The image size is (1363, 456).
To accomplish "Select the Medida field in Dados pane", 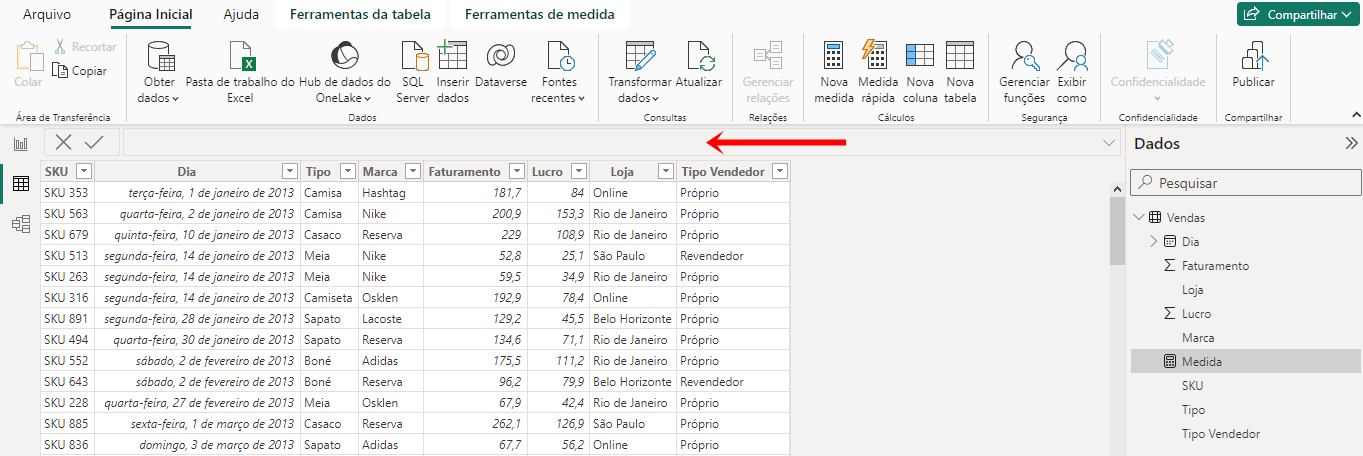I will coord(1245,361).
